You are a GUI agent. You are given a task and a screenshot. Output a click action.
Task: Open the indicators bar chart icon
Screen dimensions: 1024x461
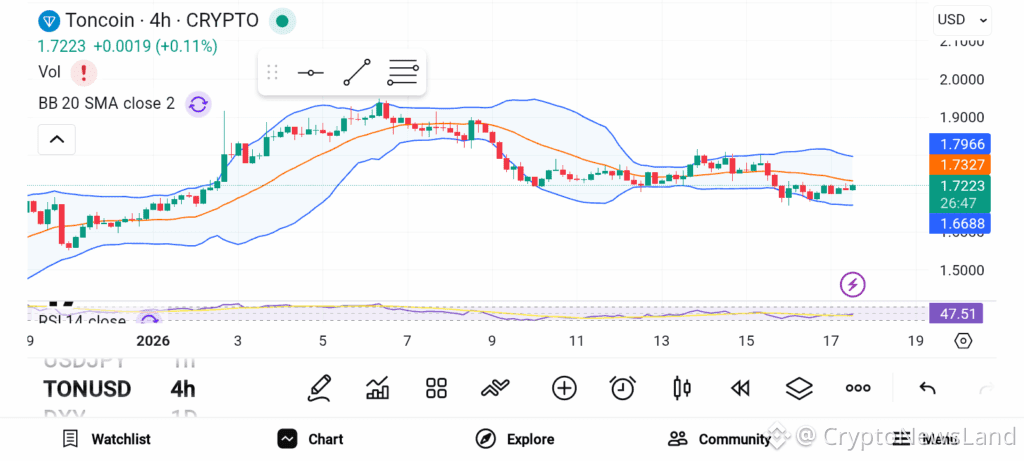377,388
